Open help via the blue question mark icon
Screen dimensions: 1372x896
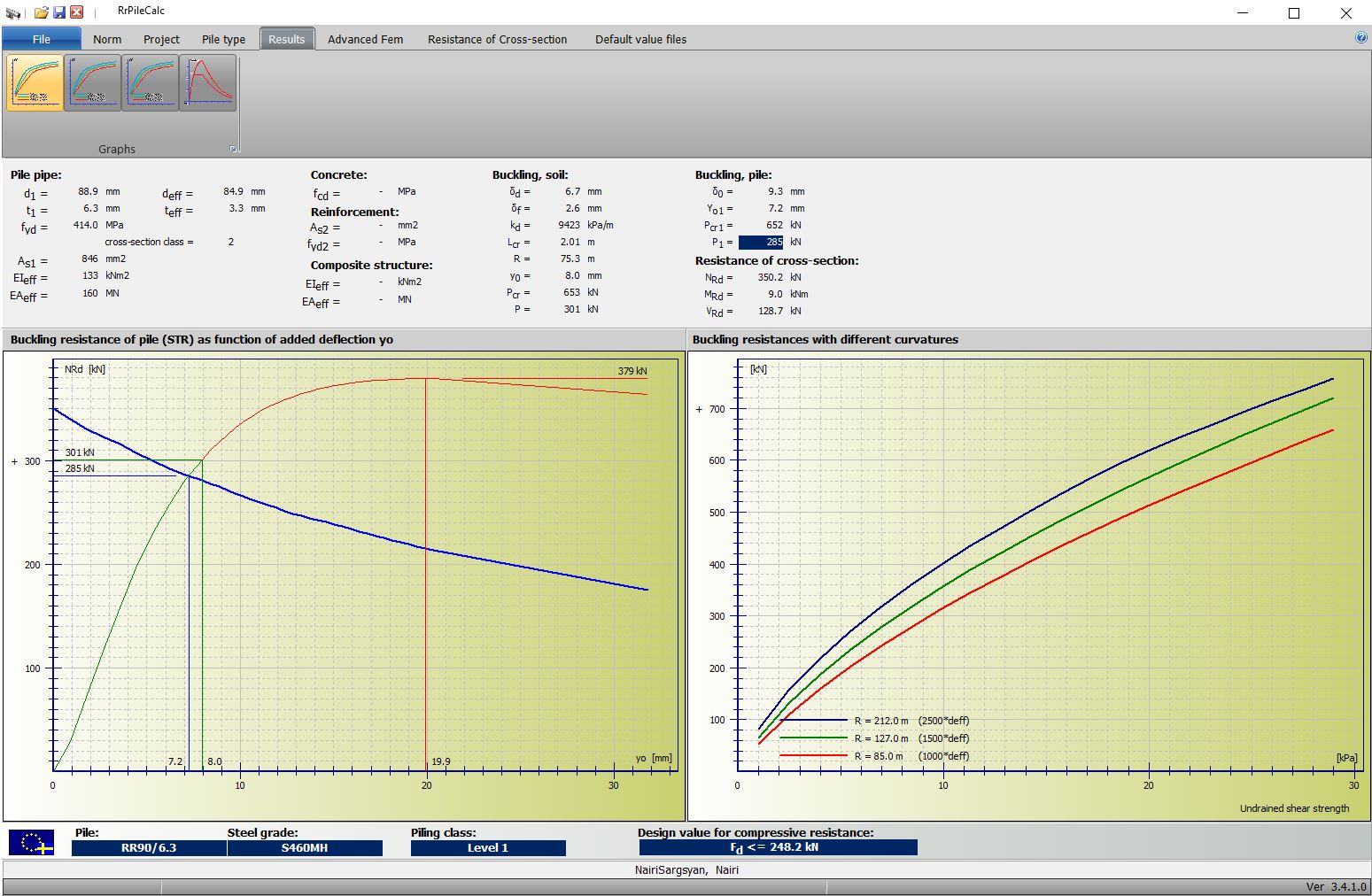(1361, 38)
